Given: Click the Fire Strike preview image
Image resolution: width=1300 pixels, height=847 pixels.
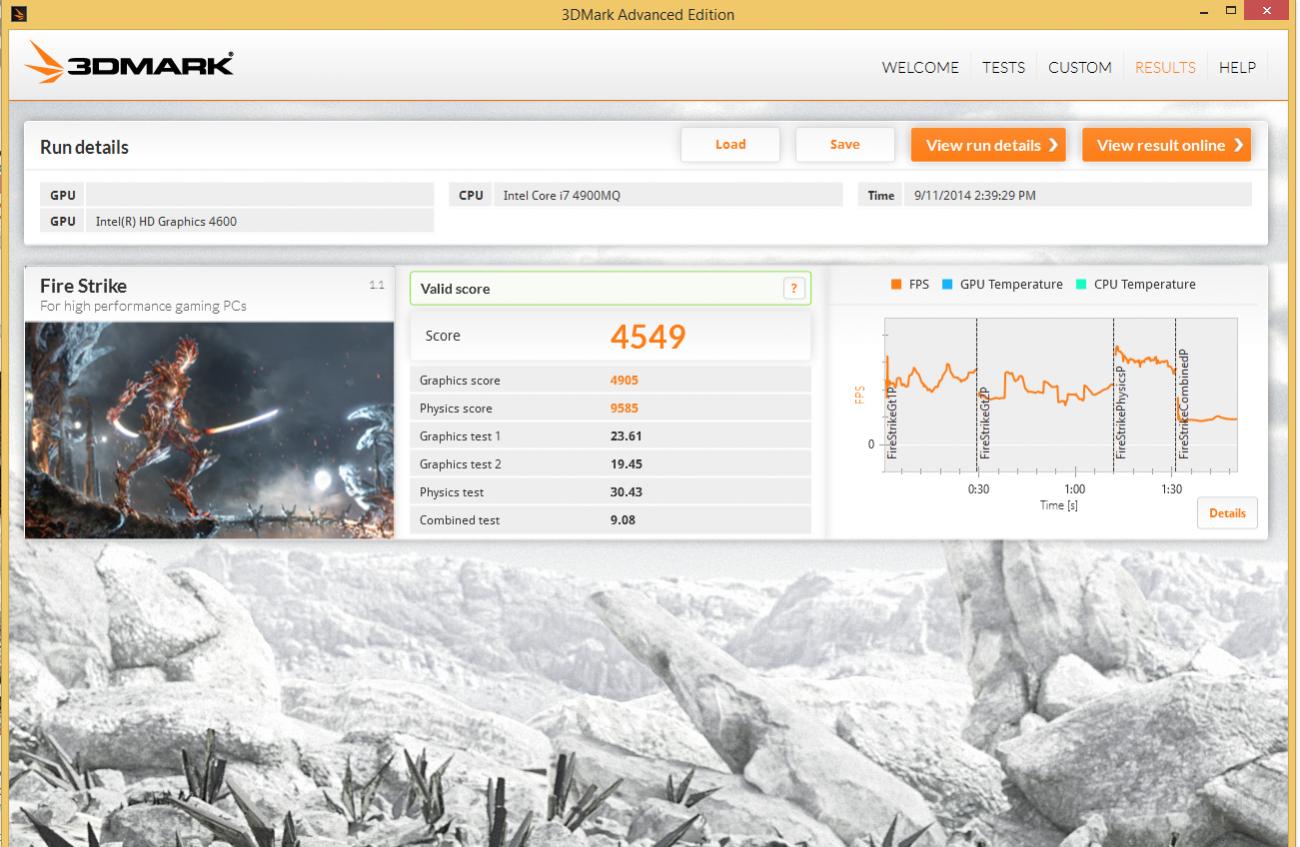Looking at the screenshot, I should pyautogui.click(x=209, y=430).
